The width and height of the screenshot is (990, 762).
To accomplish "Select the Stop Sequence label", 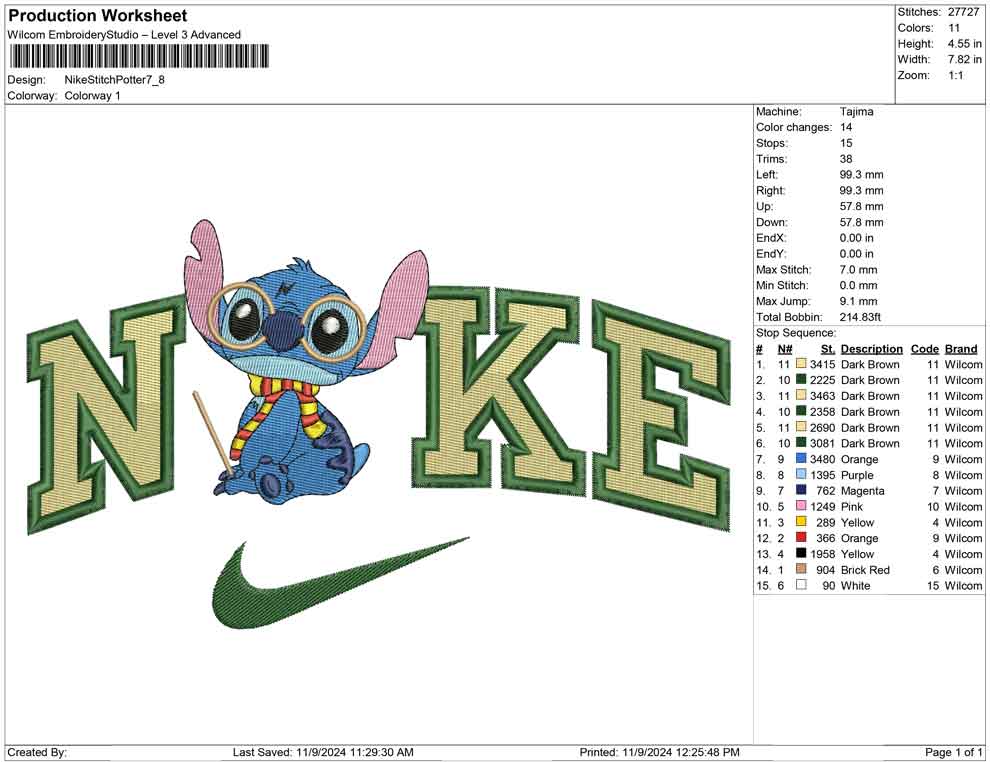I will click(796, 333).
